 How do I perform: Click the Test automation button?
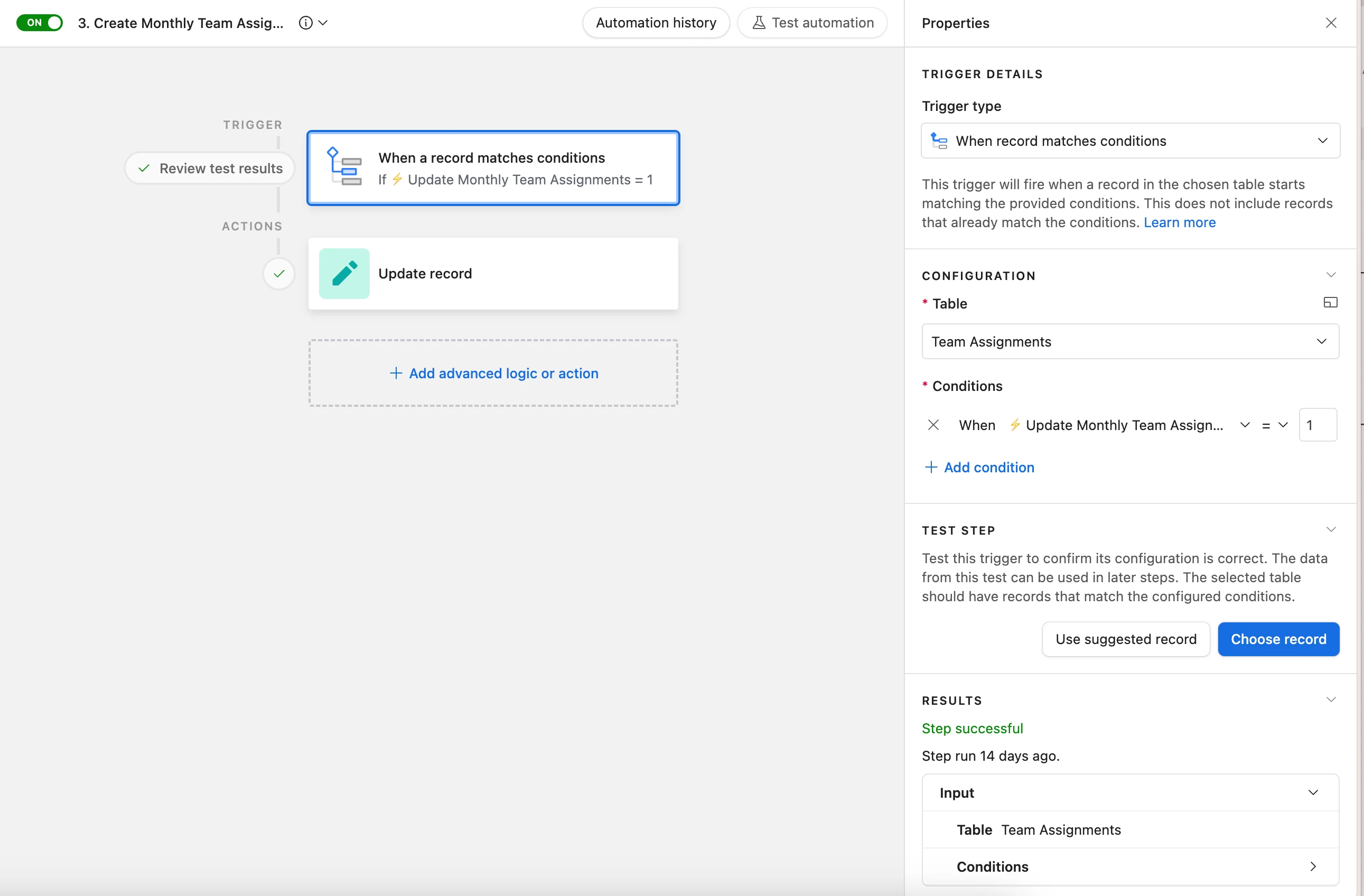(x=812, y=23)
